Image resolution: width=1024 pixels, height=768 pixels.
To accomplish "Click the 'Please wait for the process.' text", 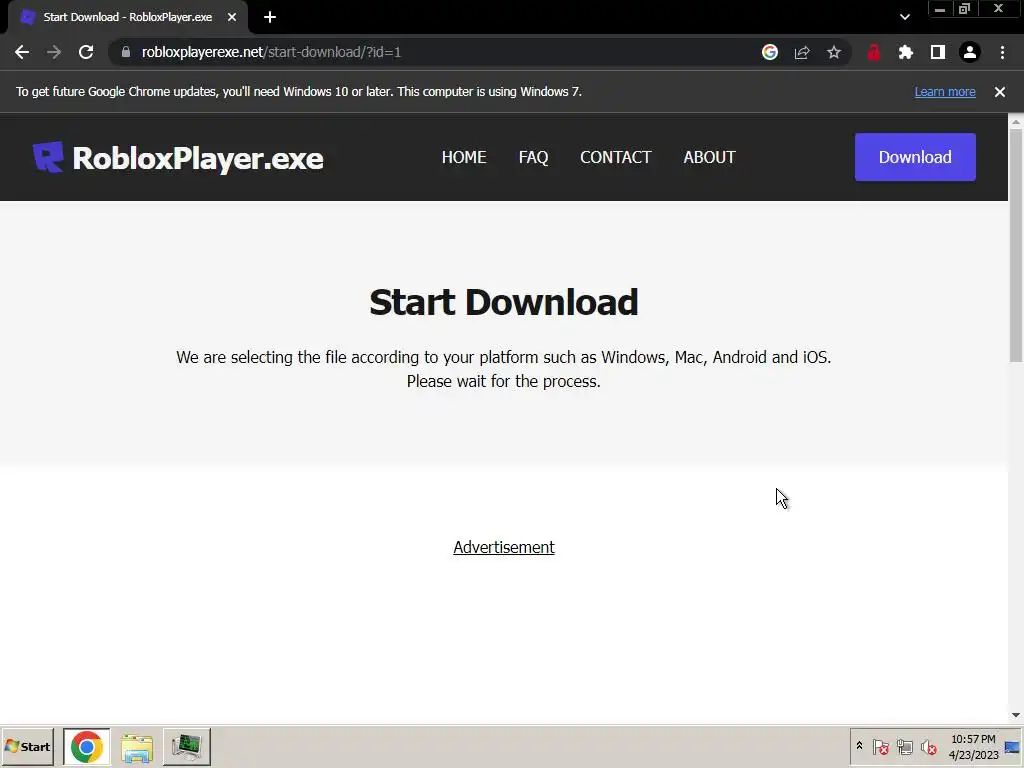I will (x=504, y=381).
